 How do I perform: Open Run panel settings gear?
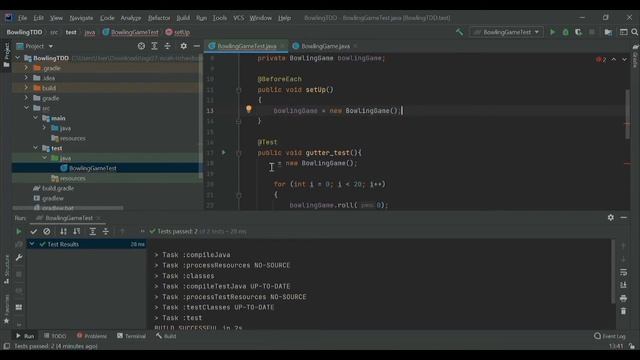click(611, 218)
